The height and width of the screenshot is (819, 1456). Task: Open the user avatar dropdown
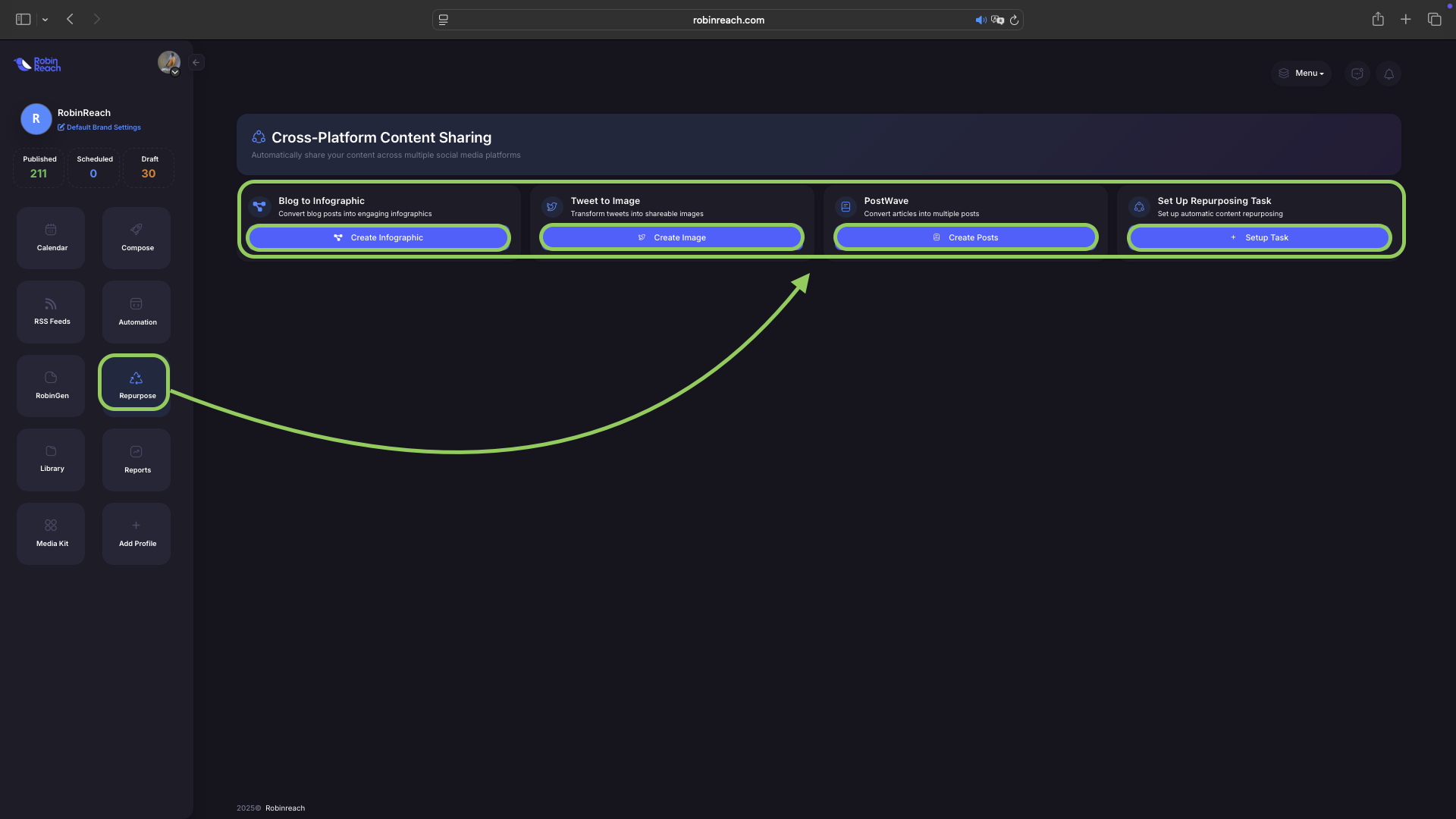pos(169,63)
